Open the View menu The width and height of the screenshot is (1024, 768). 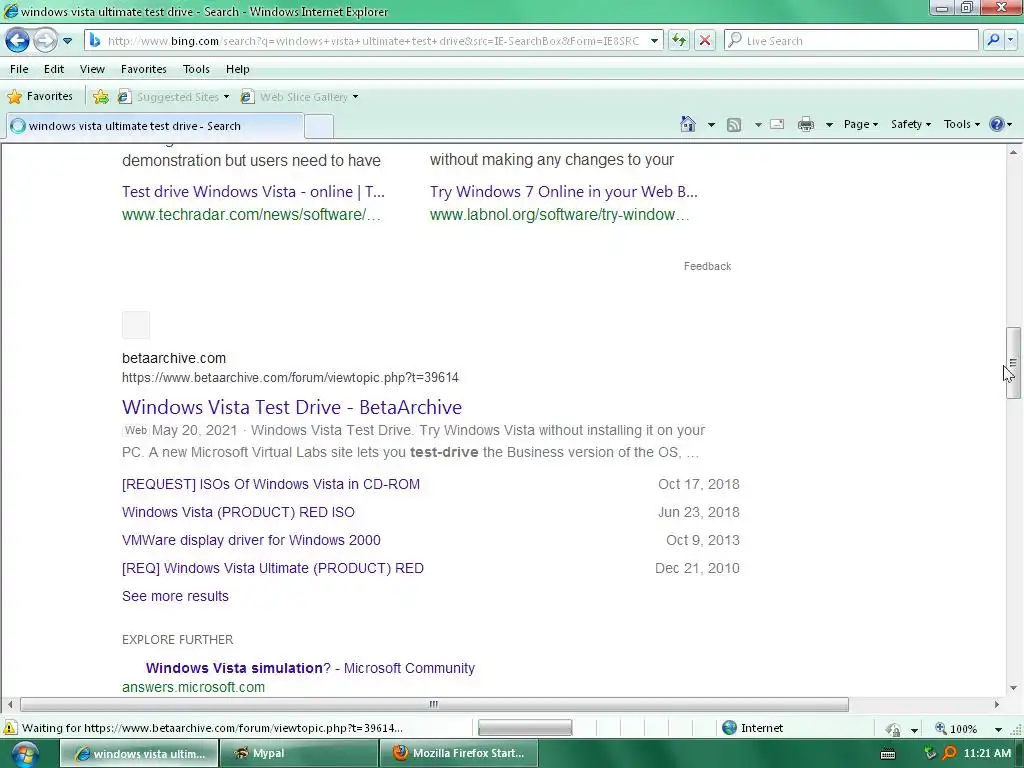click(x=92, y=69)
